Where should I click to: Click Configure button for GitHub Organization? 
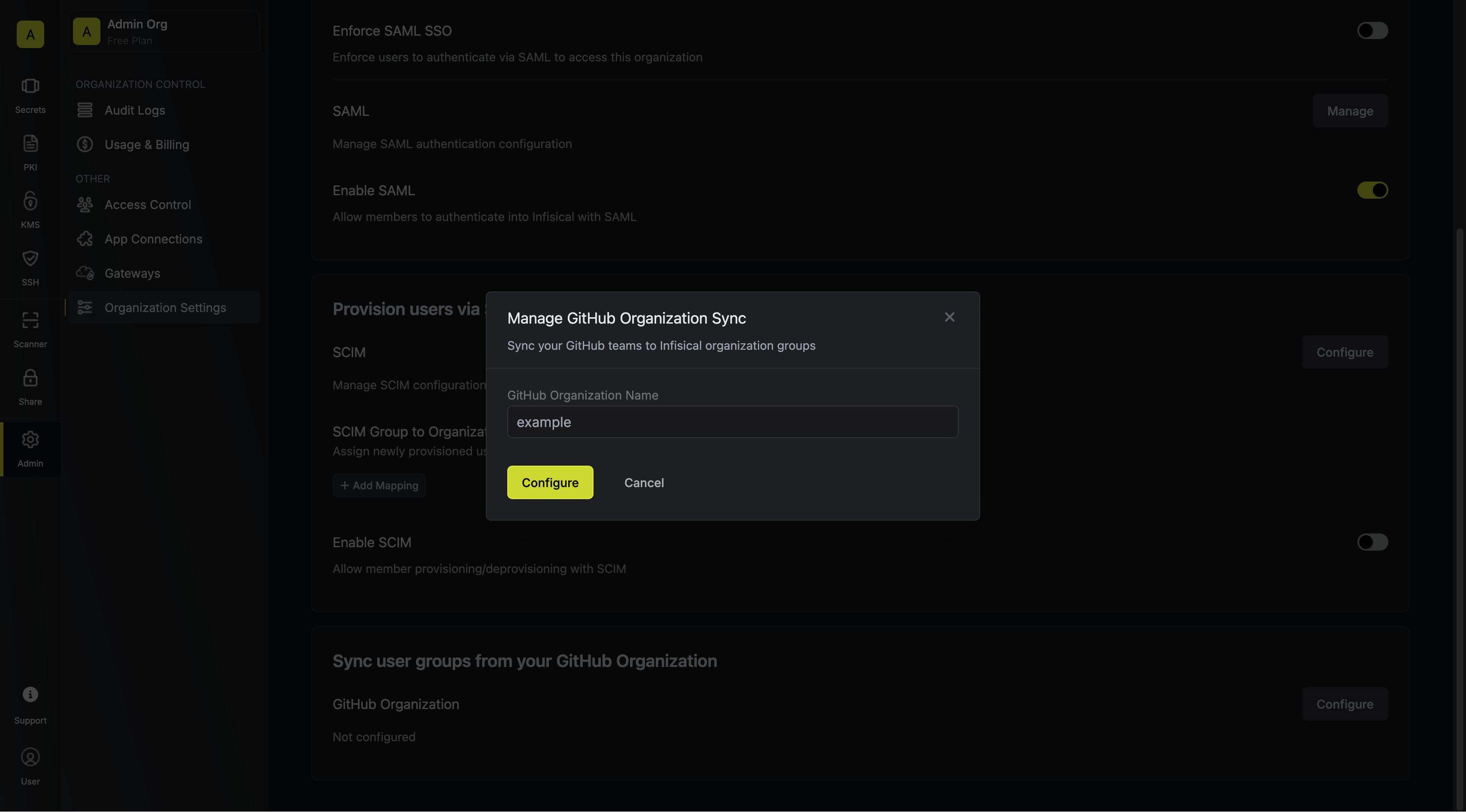point(1345,704)
